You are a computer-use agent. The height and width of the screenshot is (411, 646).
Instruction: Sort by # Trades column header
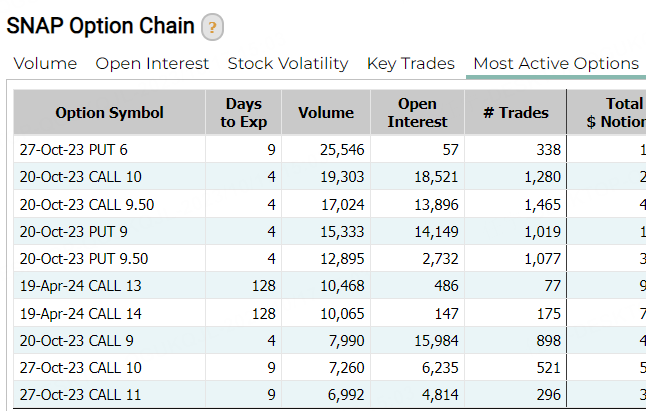coord(515,113)
